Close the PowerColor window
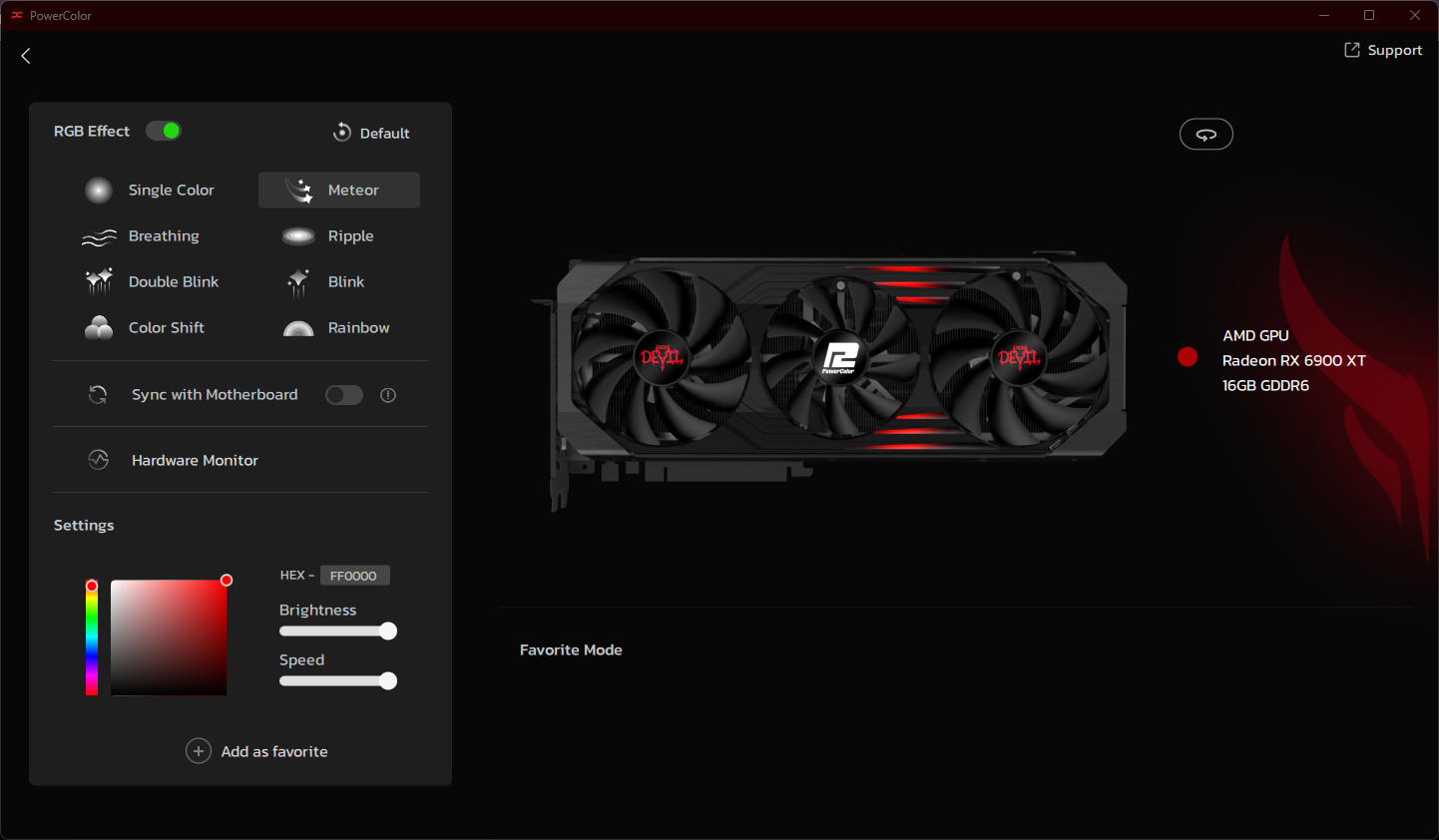The width and height of the screenshot is (1439, 840). [1415, 15]
